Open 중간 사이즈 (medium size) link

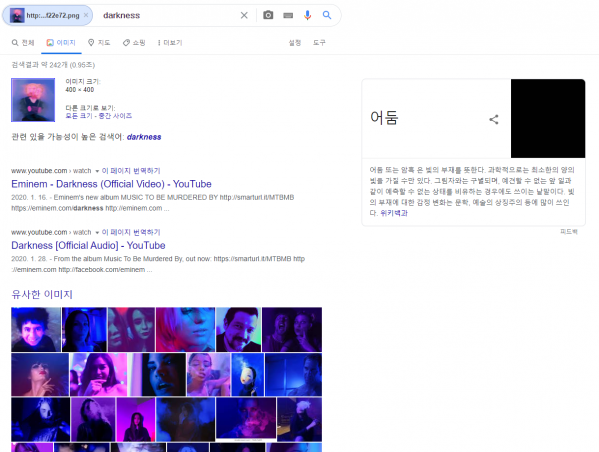point(115,116)
